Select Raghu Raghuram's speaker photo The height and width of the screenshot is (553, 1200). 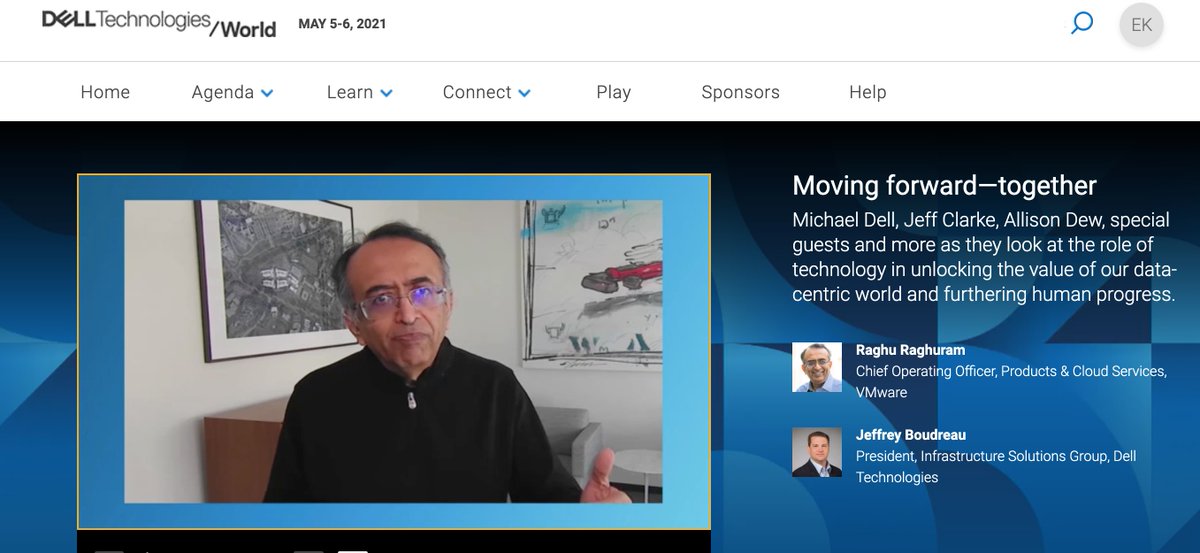[817, 367]
